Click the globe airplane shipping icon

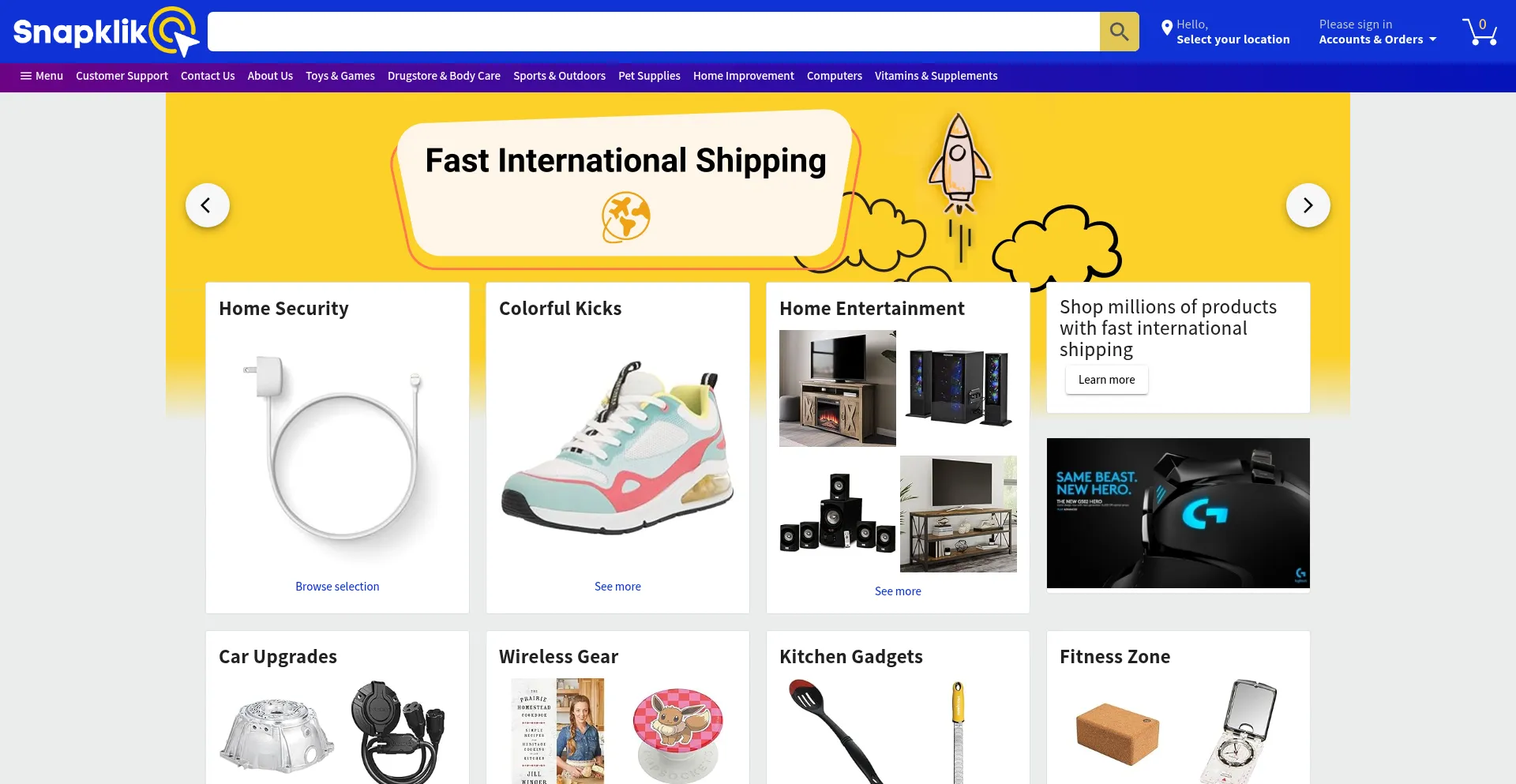tap(625, 216)
